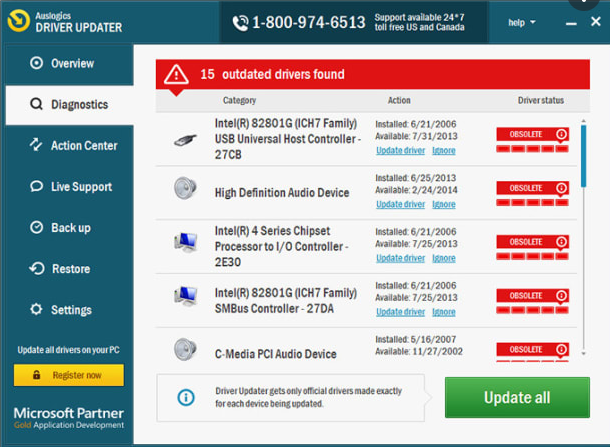Open the Restore section
Viewport: 610px width, 447px height.
70,269
